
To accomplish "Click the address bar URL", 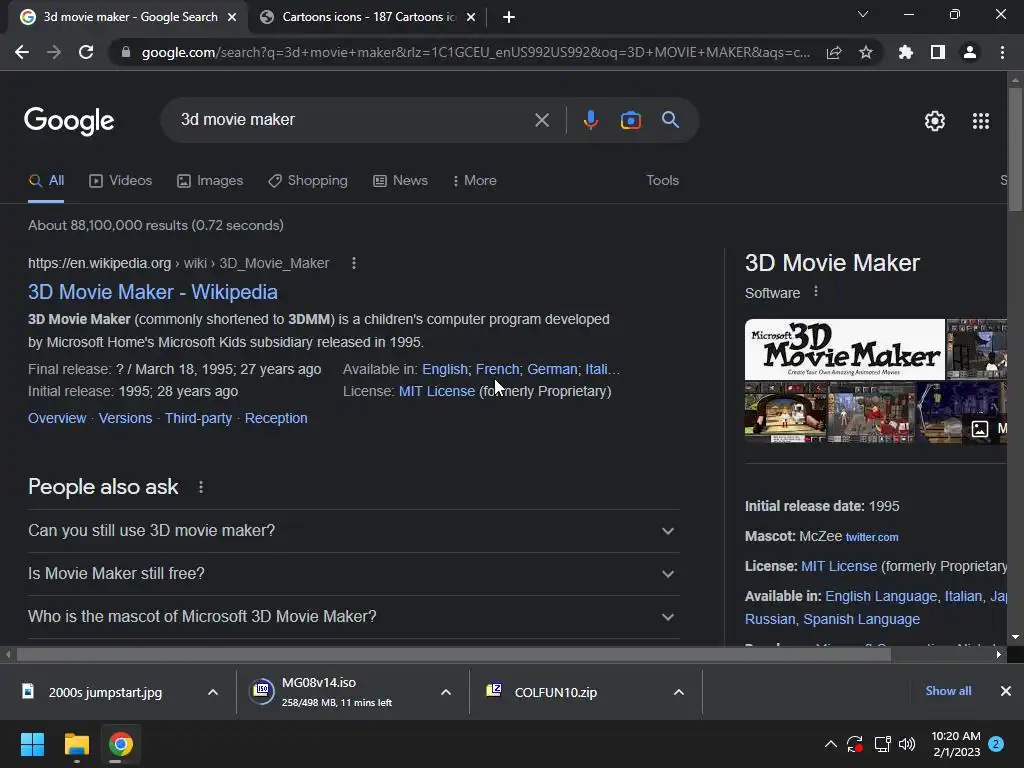I will click(475, 52).
